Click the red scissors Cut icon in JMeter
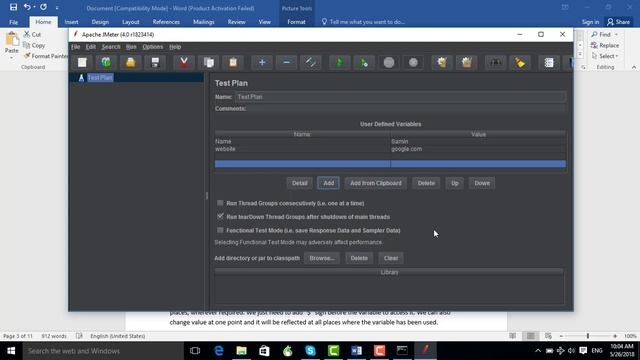This screenshot has width=640, height=360. tap(184, 62)
